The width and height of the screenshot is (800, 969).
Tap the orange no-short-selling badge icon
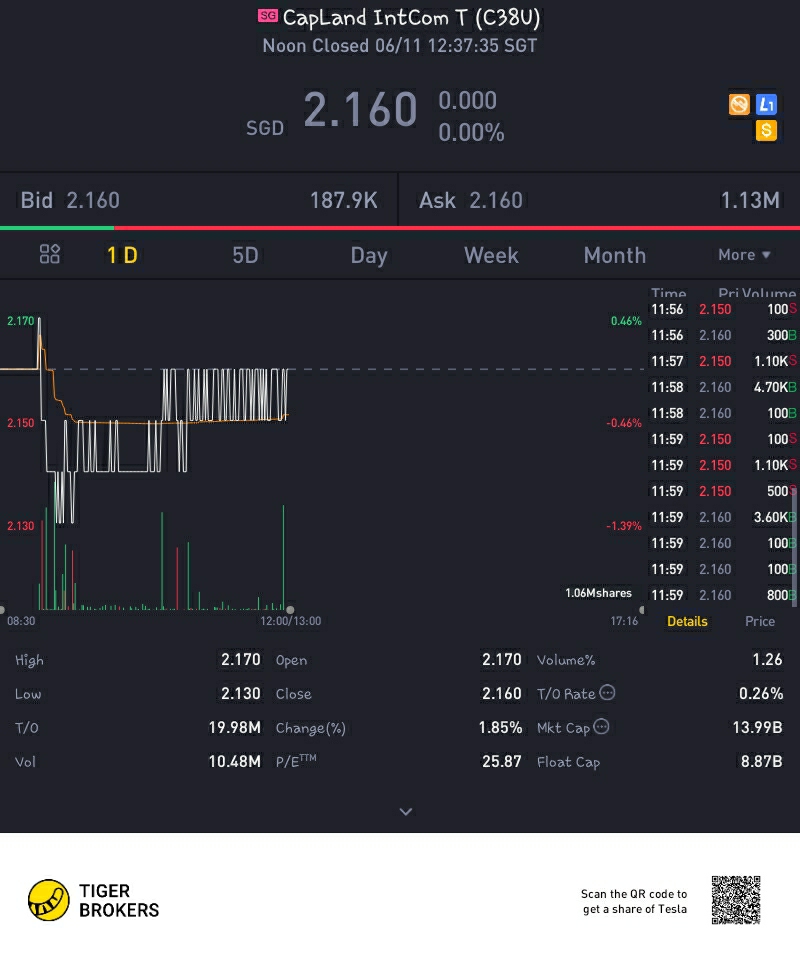point(739,104)
